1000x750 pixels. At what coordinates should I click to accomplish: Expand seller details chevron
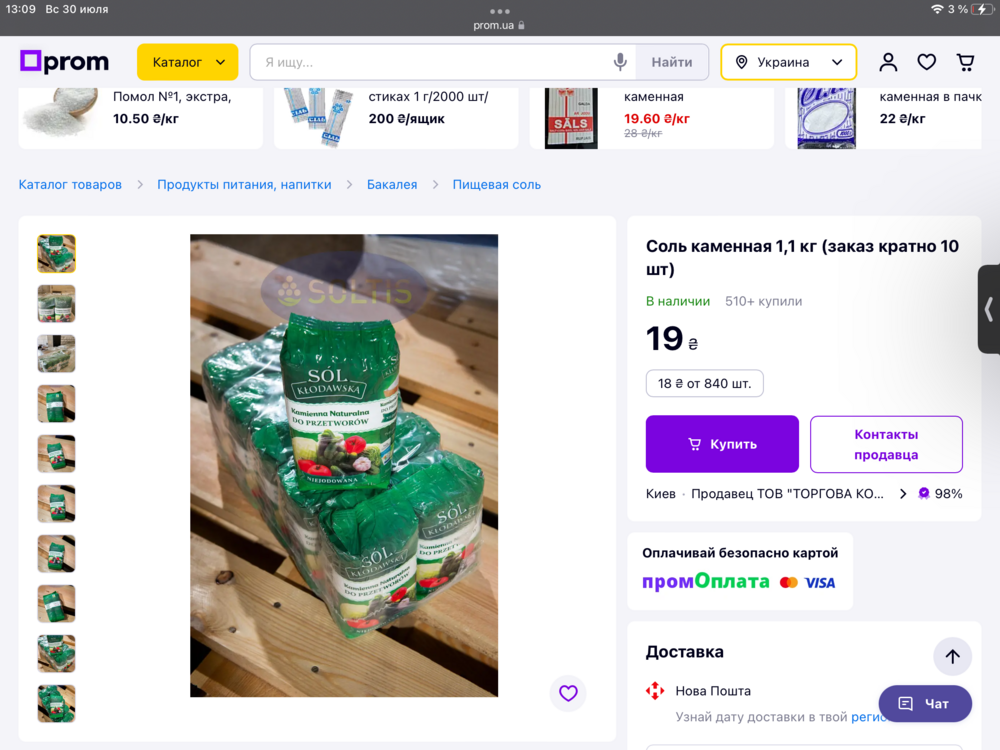pos(903,494)
